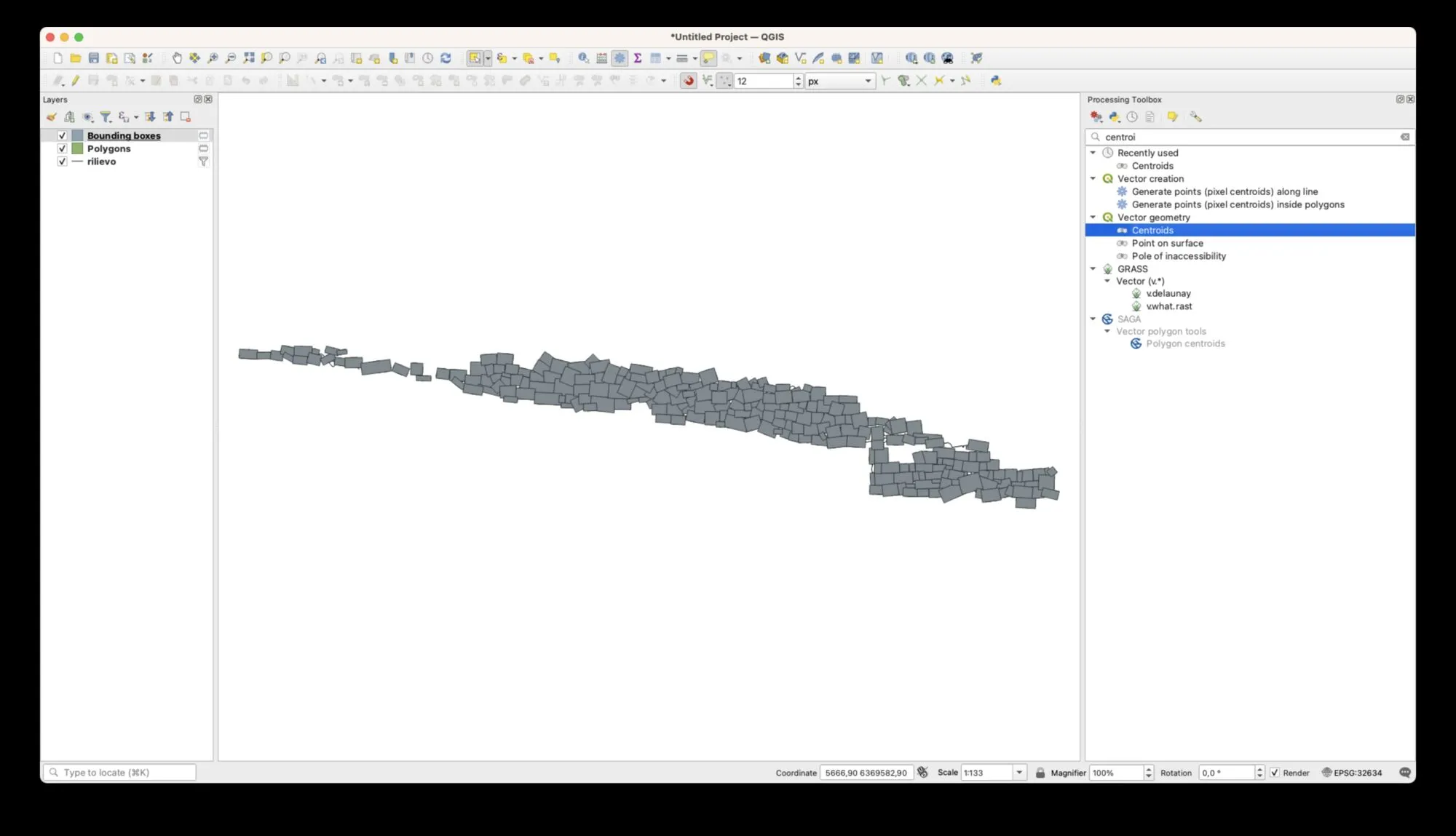
Task: Save the project with floppy disk icon
Action: 94,58
